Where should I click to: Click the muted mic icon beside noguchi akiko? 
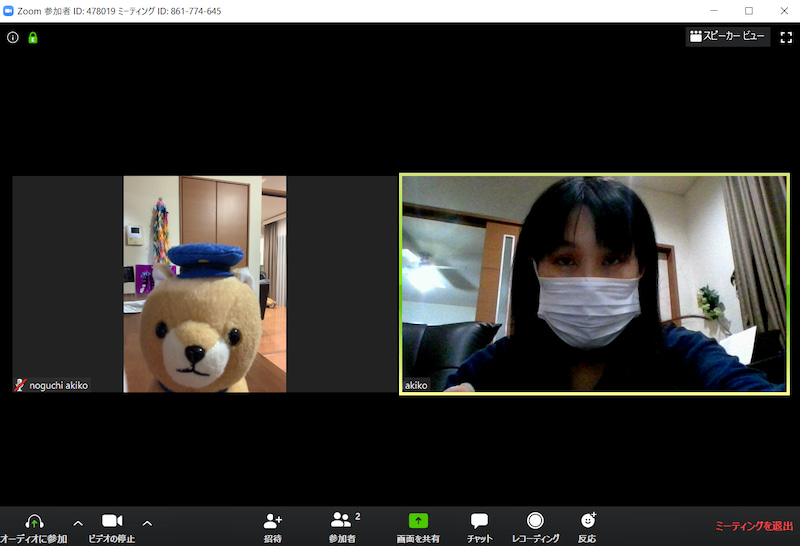click(x=20, y=385)
